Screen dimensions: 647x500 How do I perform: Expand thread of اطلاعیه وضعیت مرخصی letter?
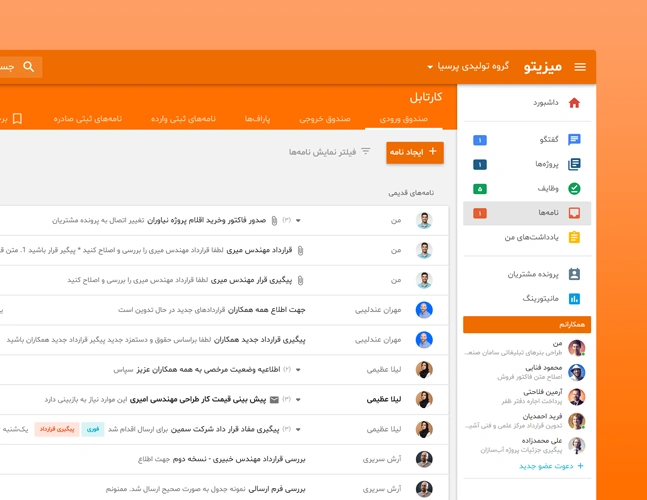coord(298,370)
